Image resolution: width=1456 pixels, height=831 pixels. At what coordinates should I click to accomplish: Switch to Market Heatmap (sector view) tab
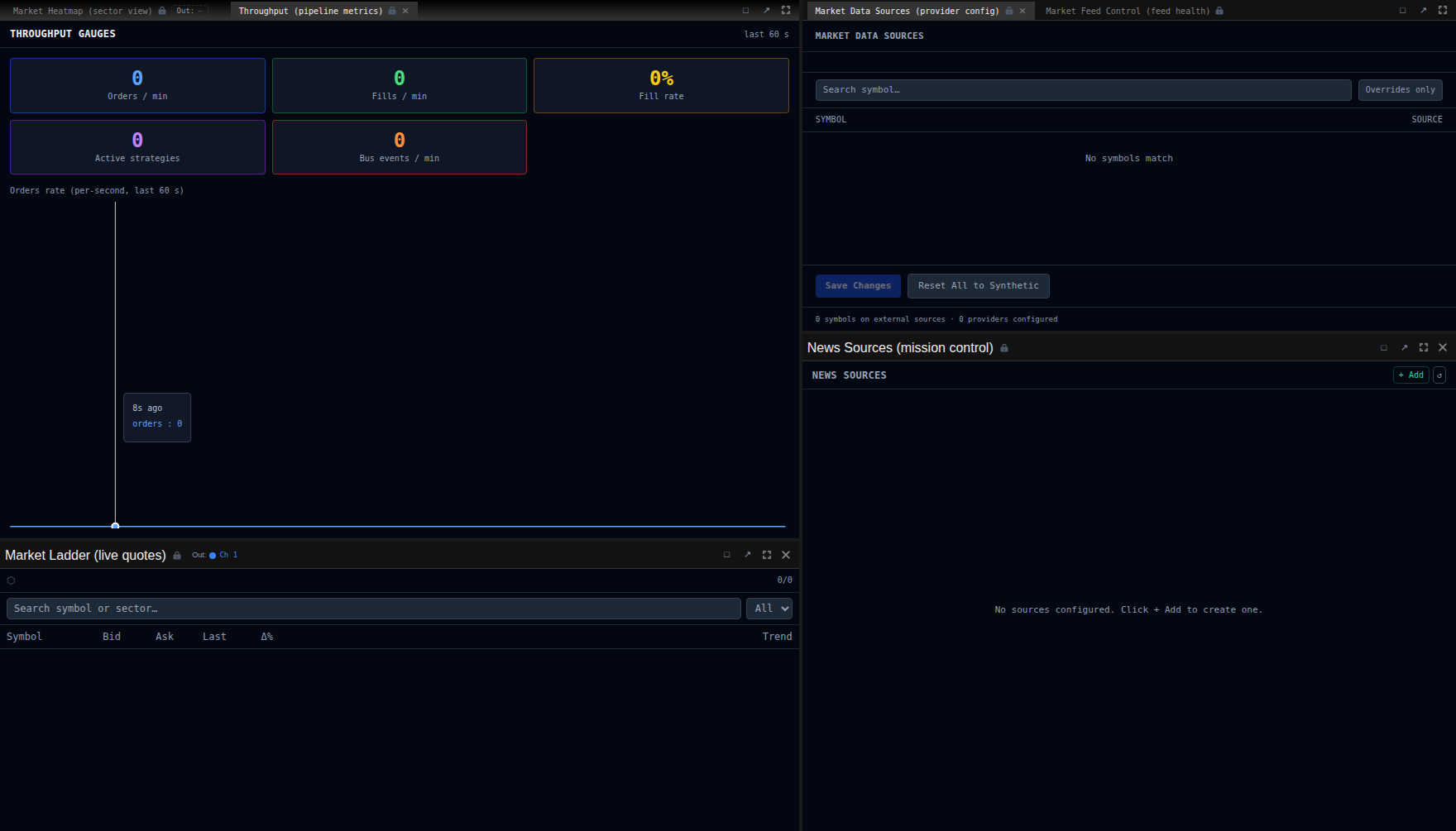coord(83,11)
